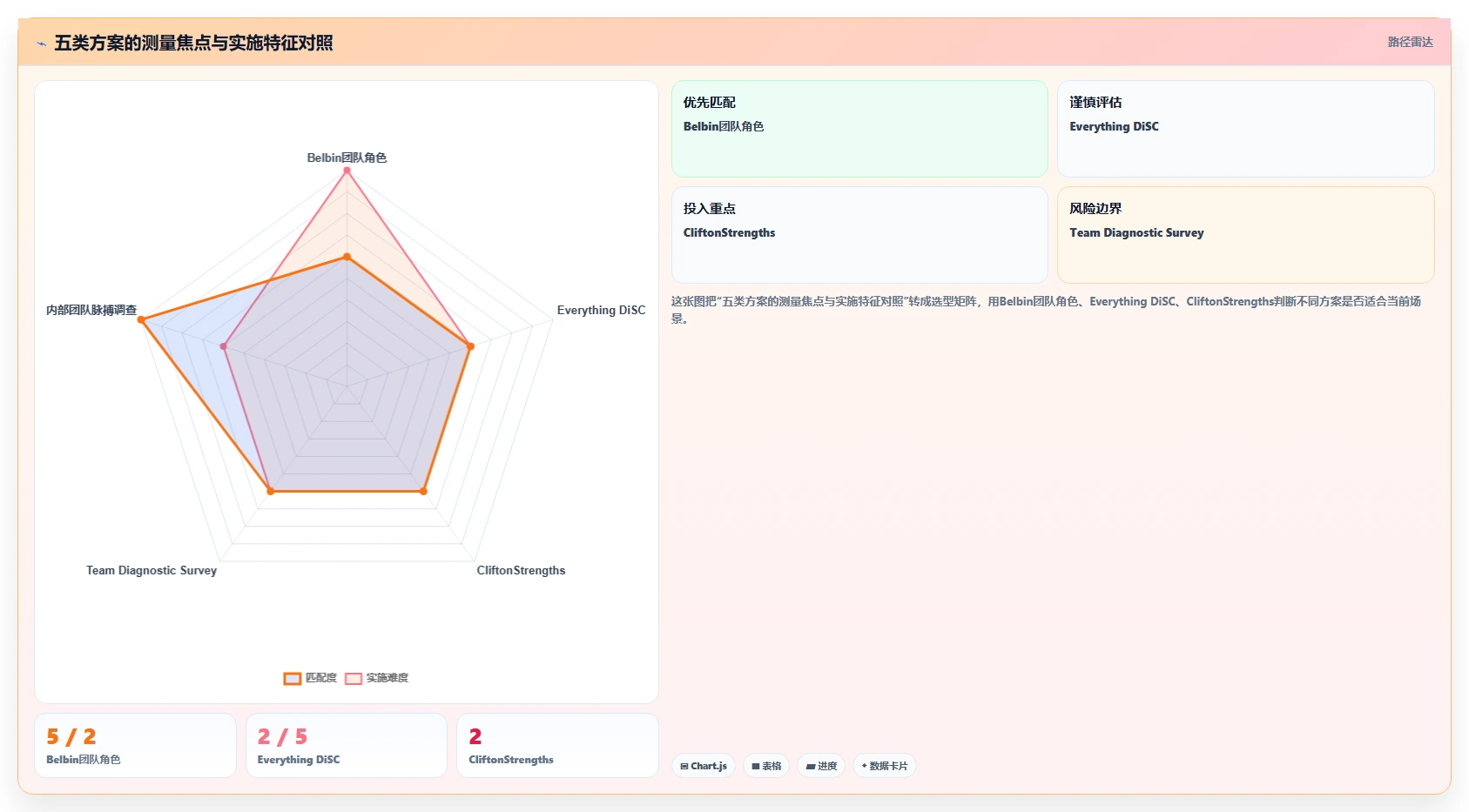This screenshot has height=812, width=1469.
Task: Open the 谨慎评估 card
Action: coord(1245,129)
